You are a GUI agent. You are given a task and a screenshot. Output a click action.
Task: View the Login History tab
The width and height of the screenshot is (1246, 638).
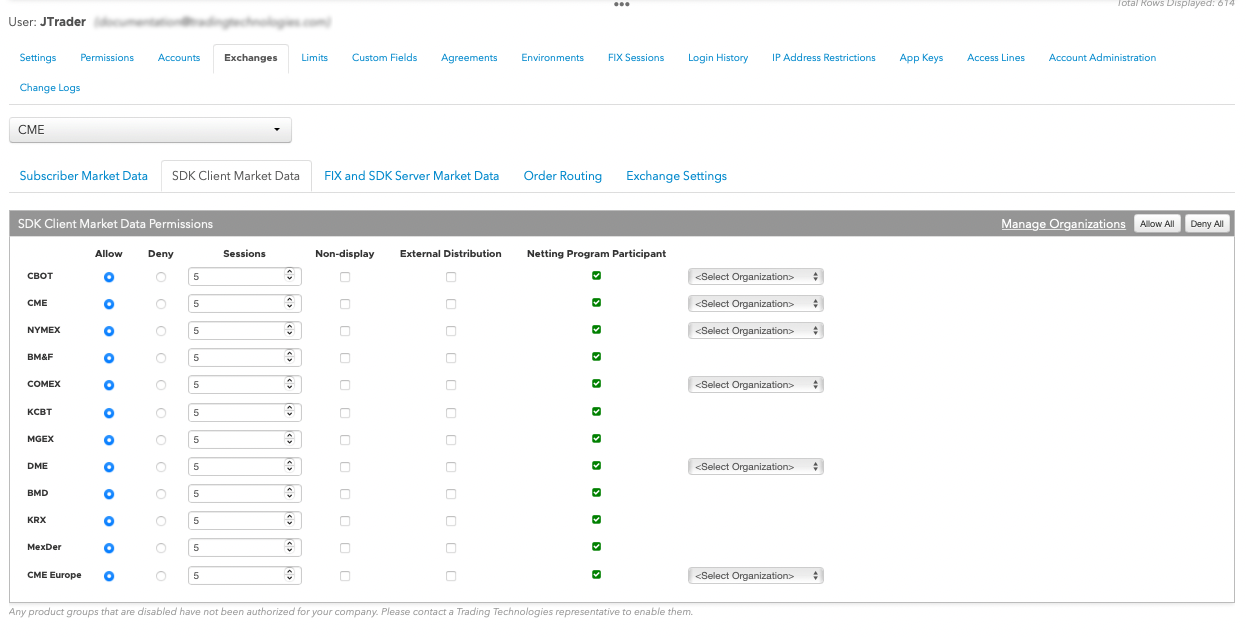tap(718, 58)
